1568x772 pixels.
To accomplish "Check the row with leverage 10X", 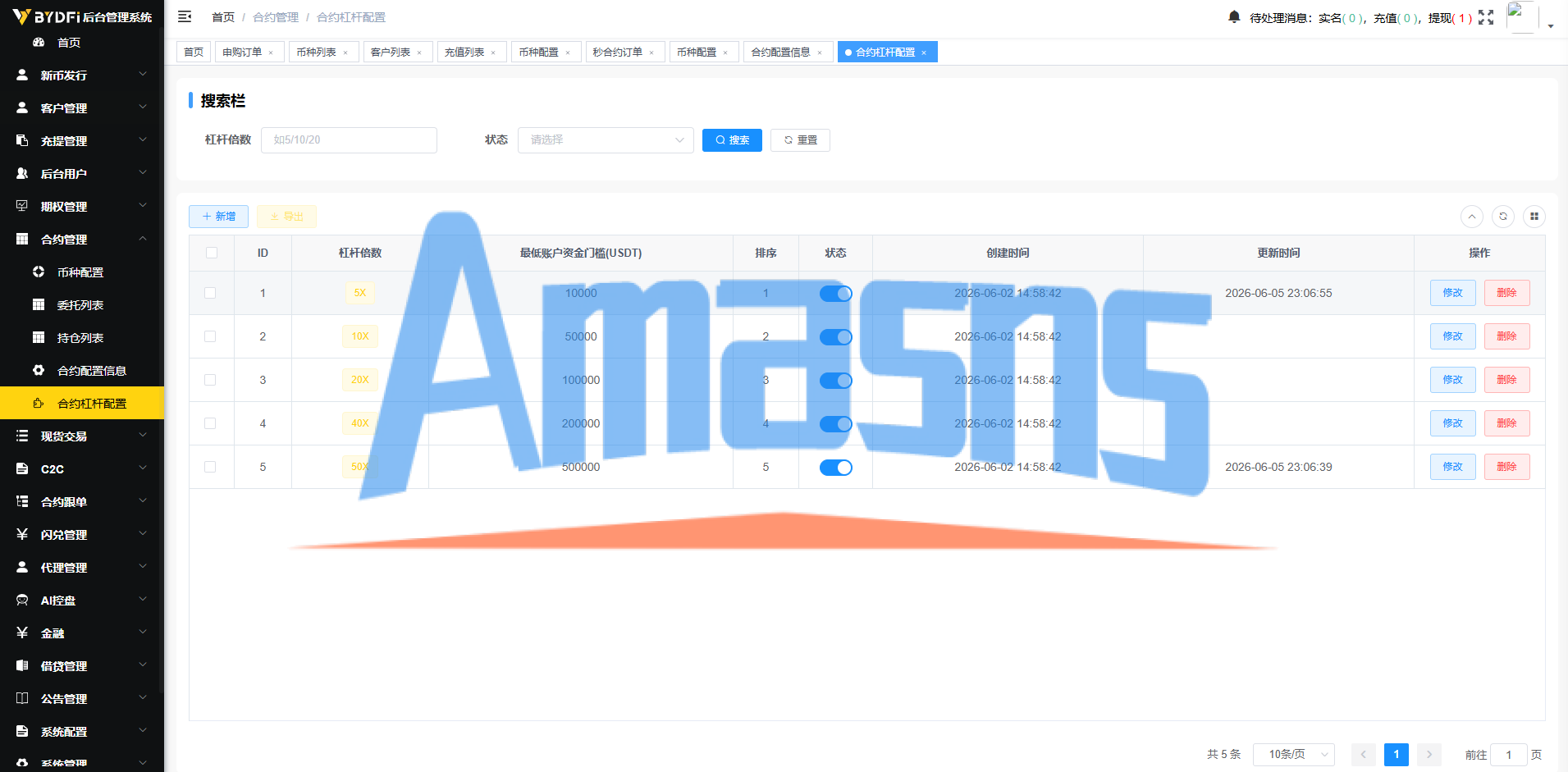I will click(210, 336).
